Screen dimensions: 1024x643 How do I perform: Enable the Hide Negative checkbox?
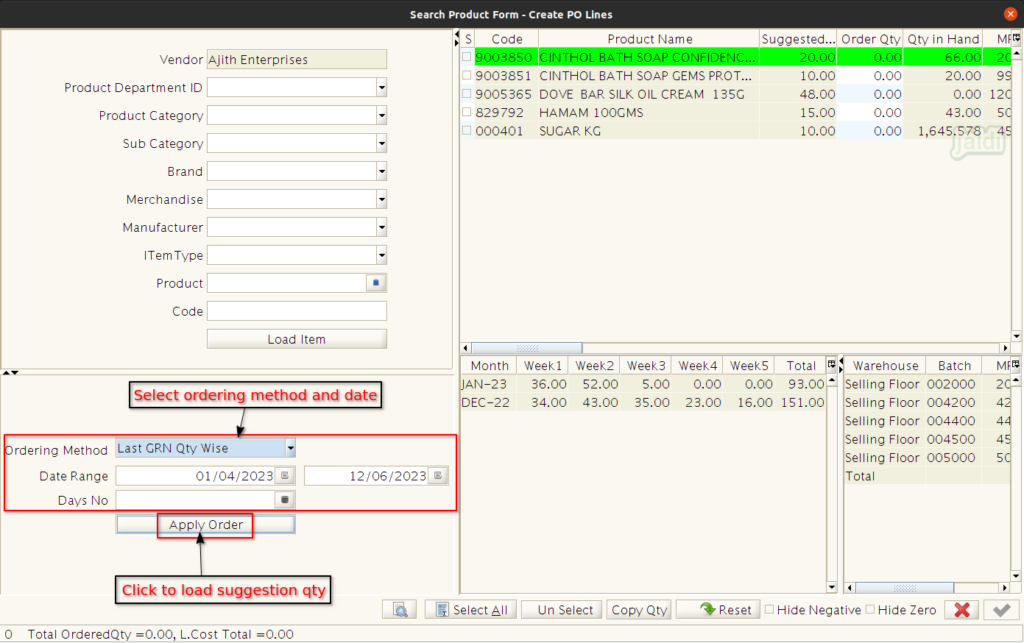click(769, 609)
